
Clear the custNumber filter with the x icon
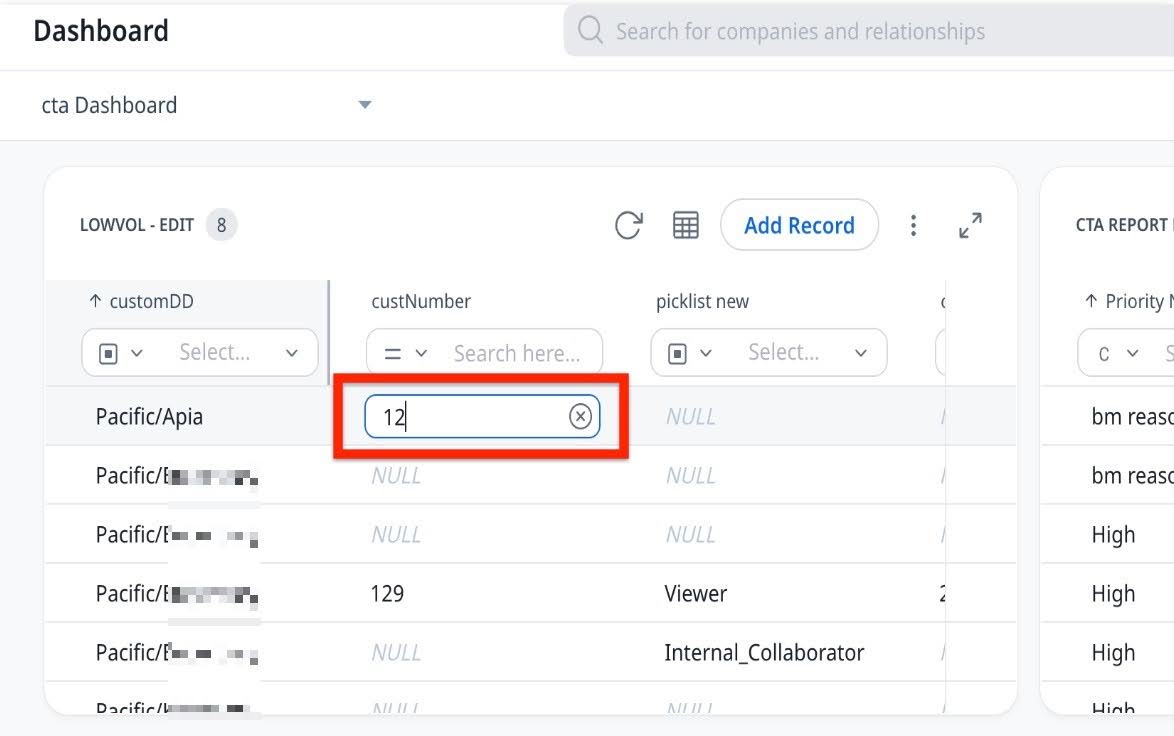[x=580, y=416]
